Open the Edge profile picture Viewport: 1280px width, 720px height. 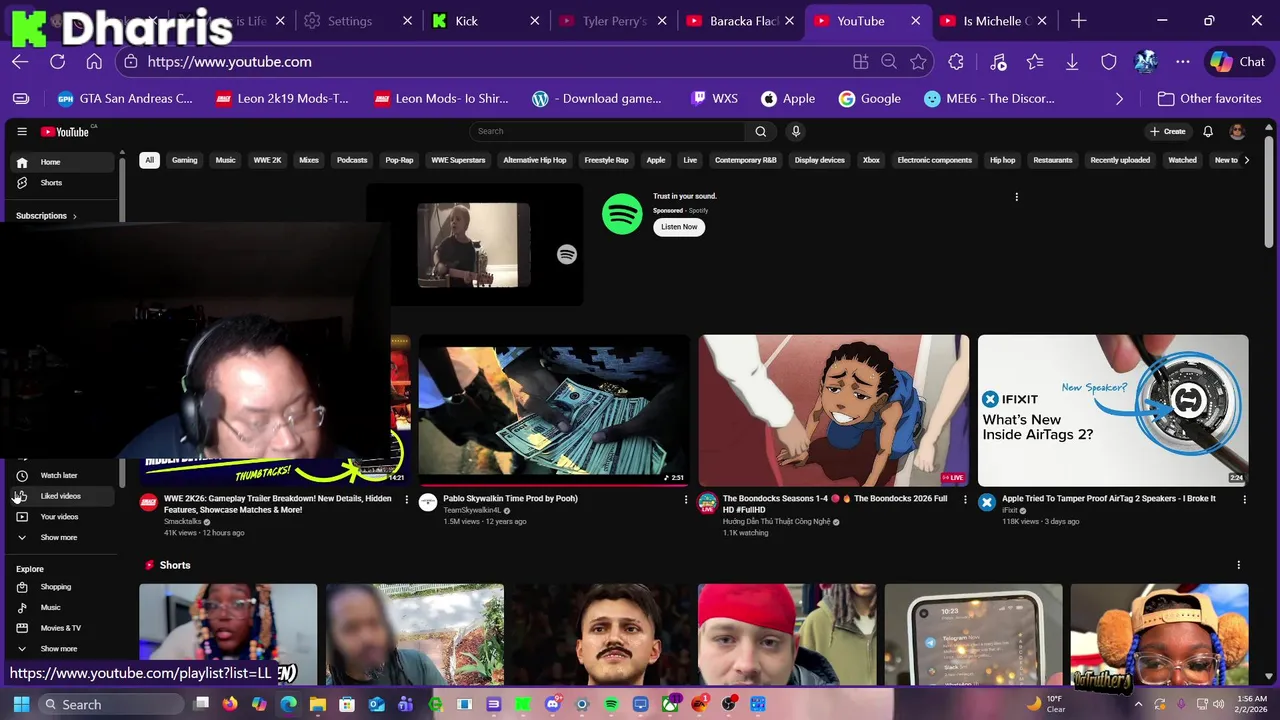pyautogui.click(x=1146, y=61)
